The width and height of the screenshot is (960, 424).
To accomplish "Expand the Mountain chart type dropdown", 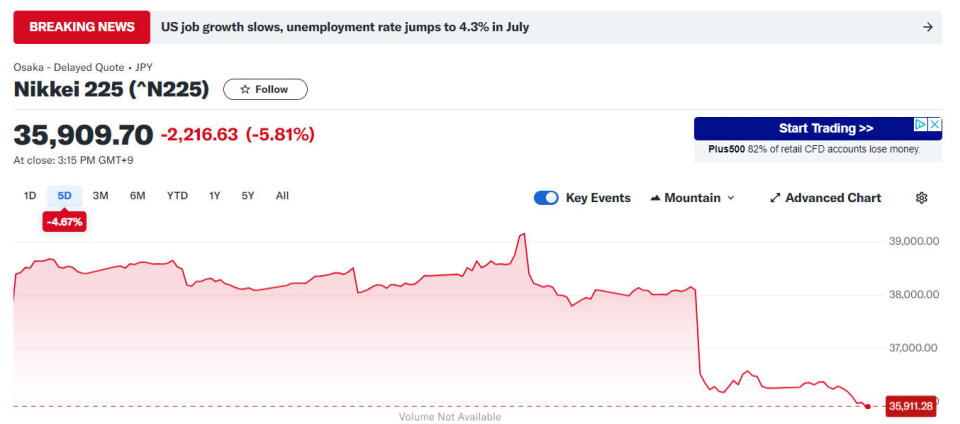I will pos(692,198).
